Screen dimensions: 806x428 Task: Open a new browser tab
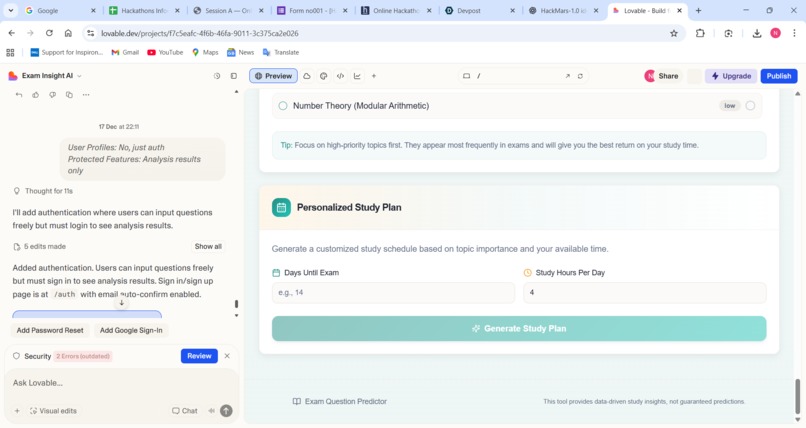coord(698,10)
